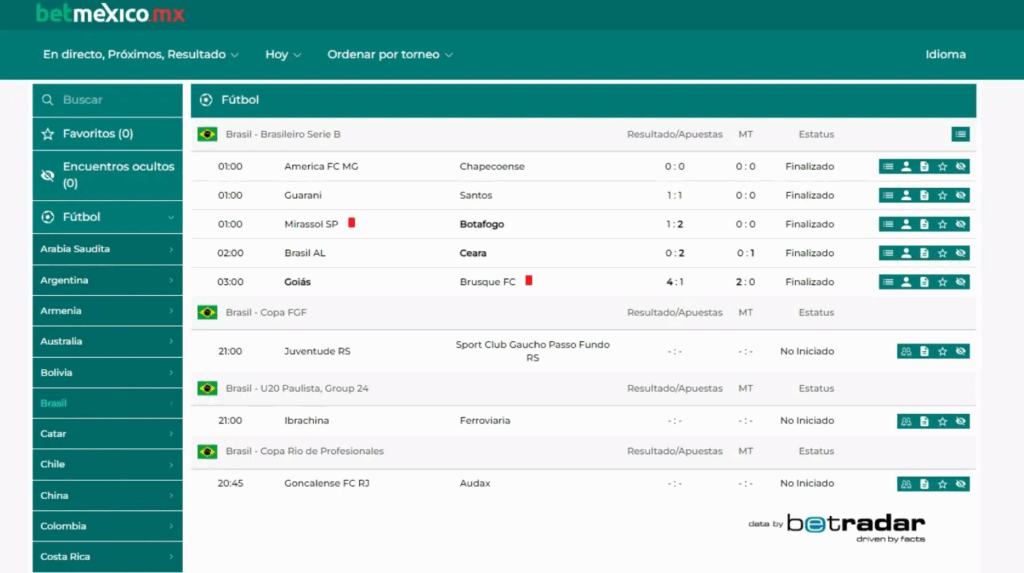Open Favoritos (0) list
This screenshot has width=1024, height=573.
(x=107, y=134)
